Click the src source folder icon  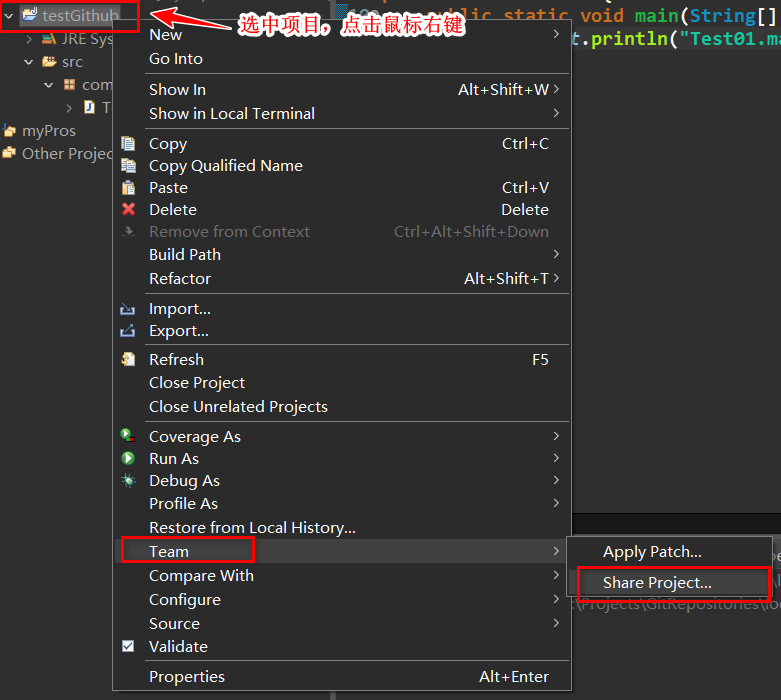49,61
